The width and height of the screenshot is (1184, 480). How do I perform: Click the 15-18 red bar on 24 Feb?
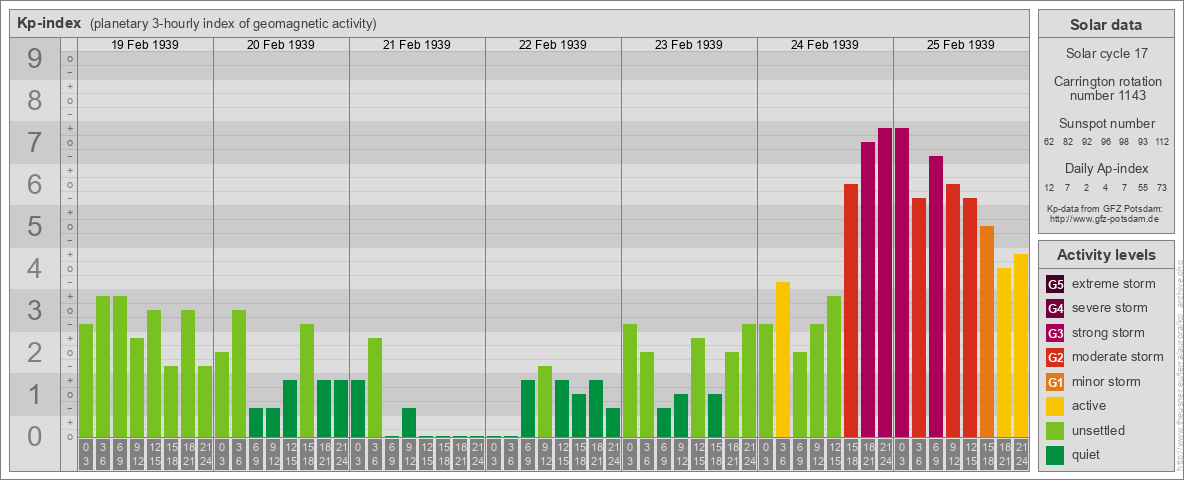(x=851, y=310)
